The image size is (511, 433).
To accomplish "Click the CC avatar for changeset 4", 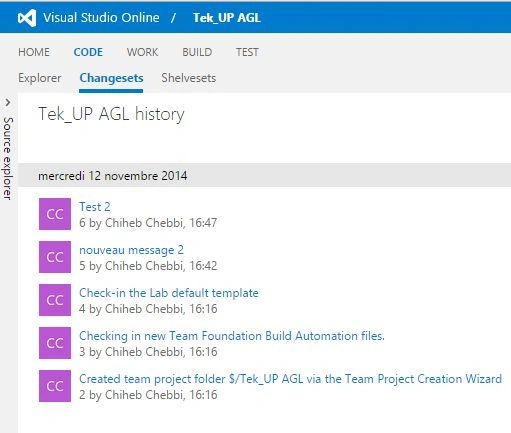I will 55,300.
